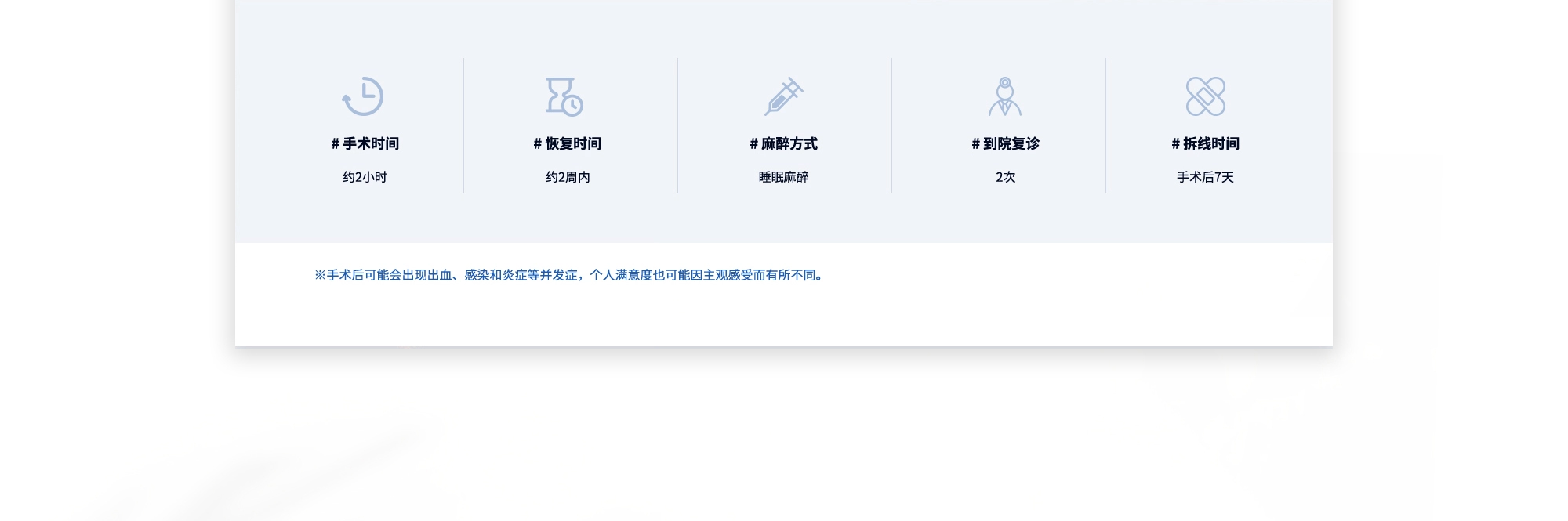Click the stitch removal bandage icon
This screenshot has height=521, width=1568.
click(x=1206, y=96)
